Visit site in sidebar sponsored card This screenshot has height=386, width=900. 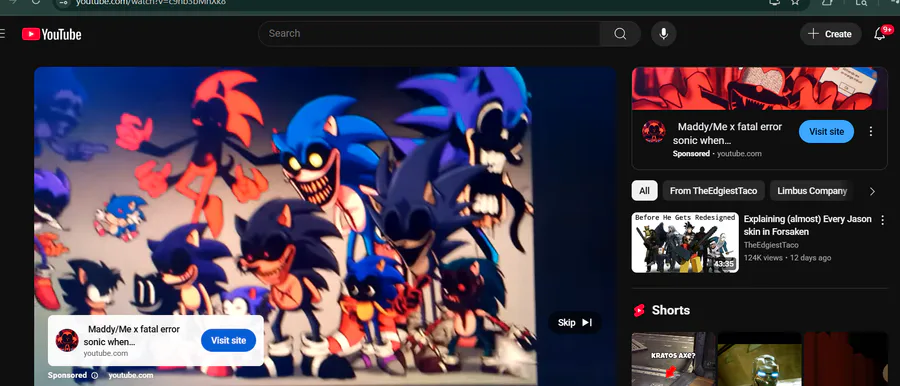click(x=827, y=132)
